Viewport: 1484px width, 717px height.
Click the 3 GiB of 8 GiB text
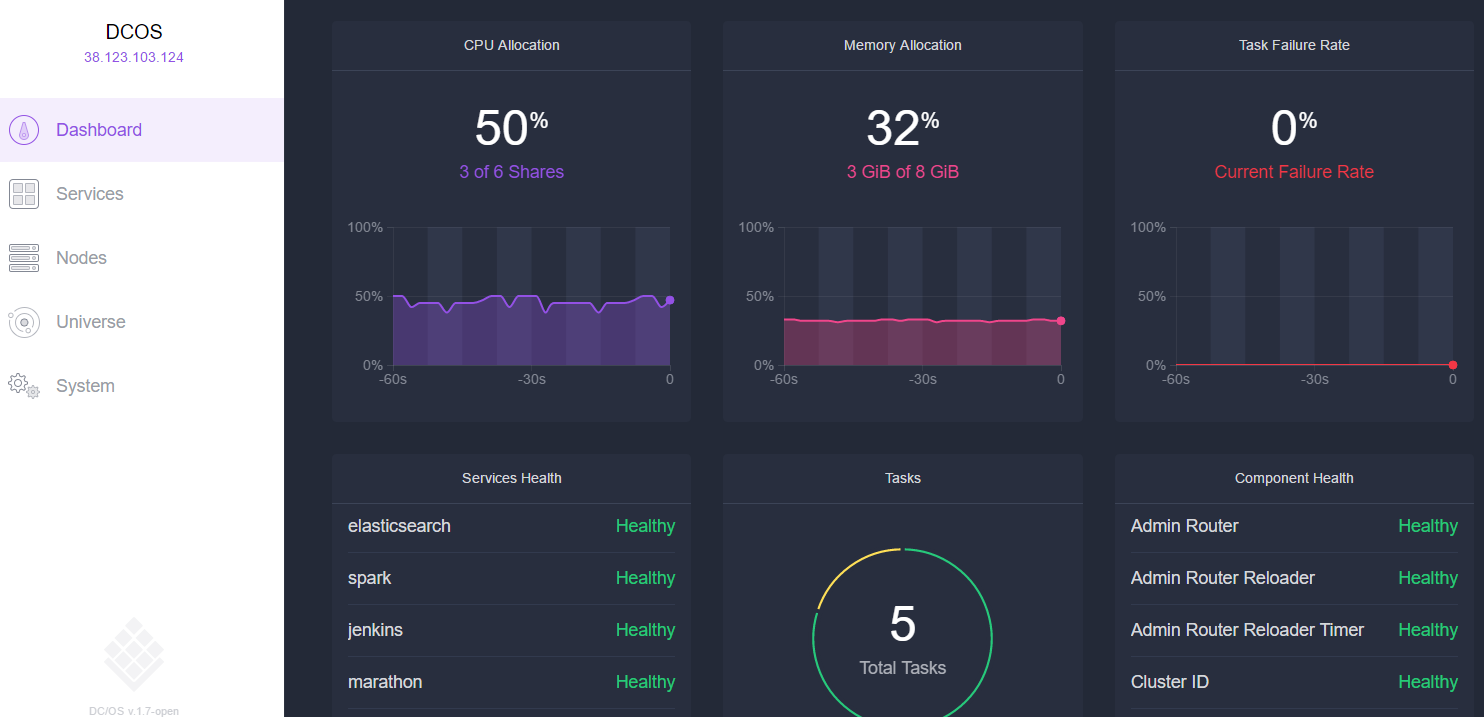[903, 172]
